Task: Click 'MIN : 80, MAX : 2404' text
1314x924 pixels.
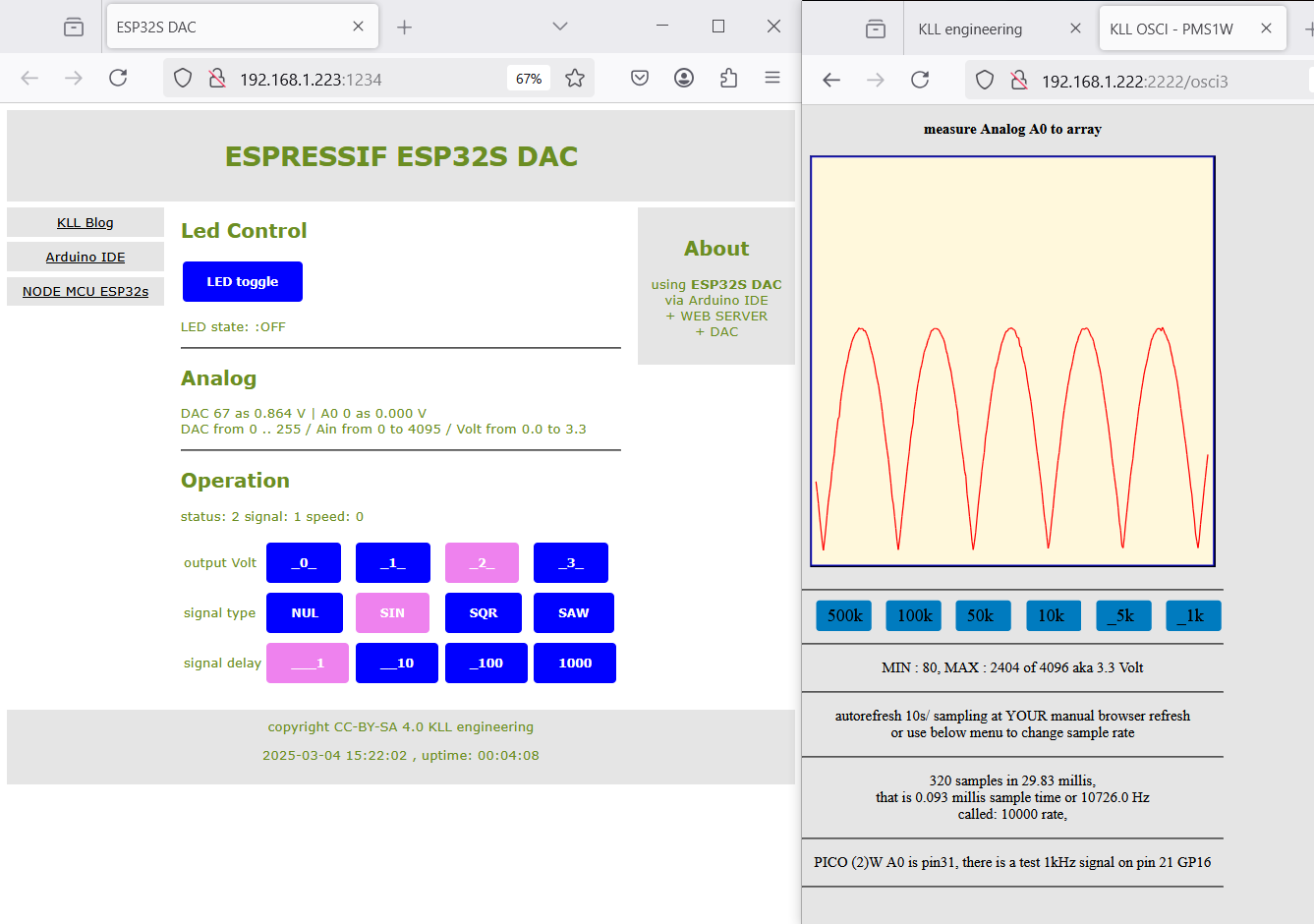Action: coord(949,667)
